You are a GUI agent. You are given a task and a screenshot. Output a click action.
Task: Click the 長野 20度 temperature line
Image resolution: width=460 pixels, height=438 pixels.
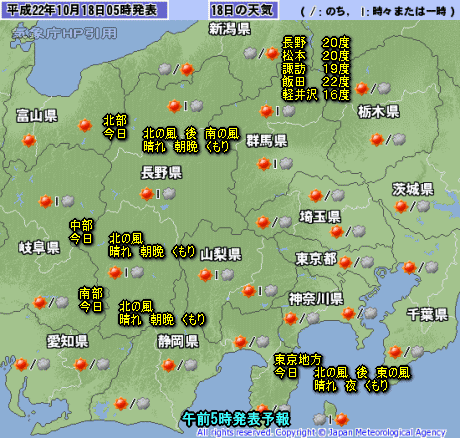(316, 43)
